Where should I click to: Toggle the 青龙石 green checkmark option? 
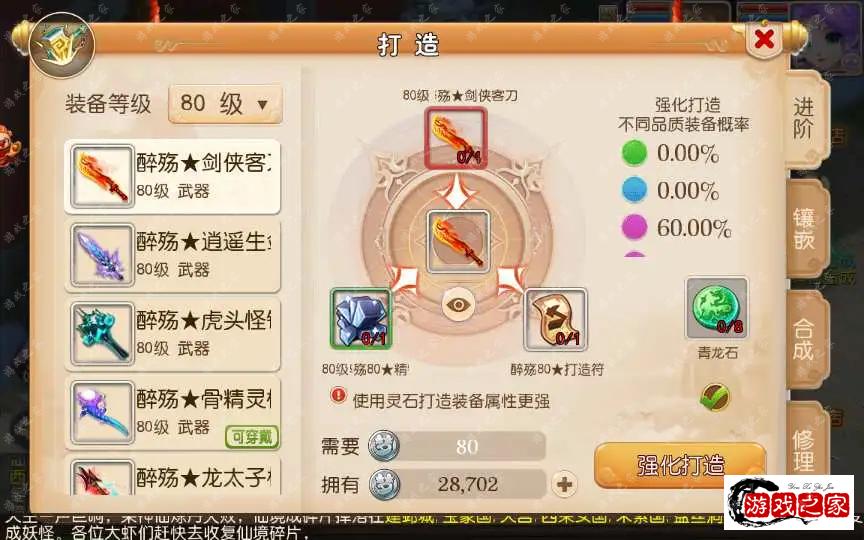(x=715, y=397)
